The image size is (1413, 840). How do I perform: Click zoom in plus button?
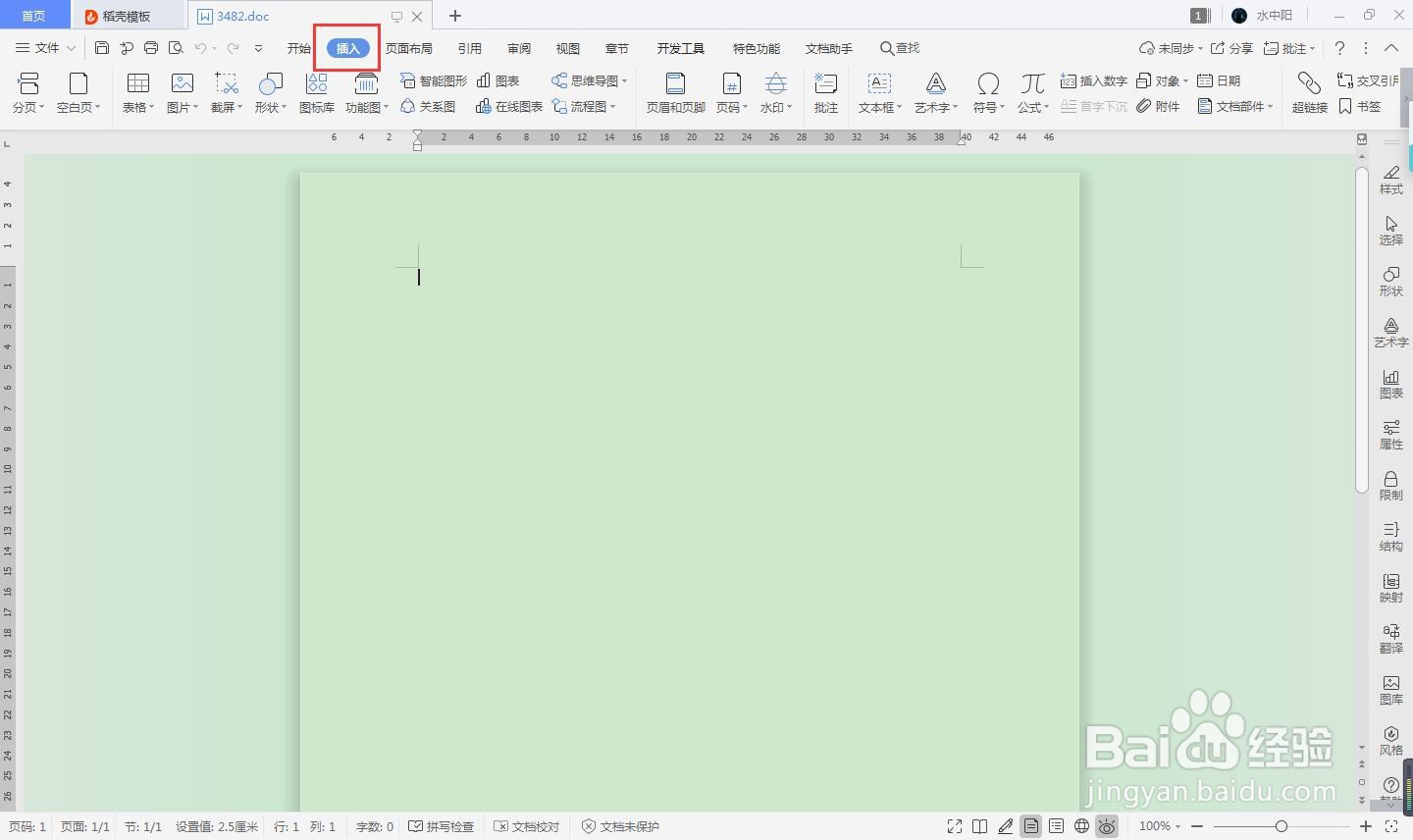[1365, 826]
